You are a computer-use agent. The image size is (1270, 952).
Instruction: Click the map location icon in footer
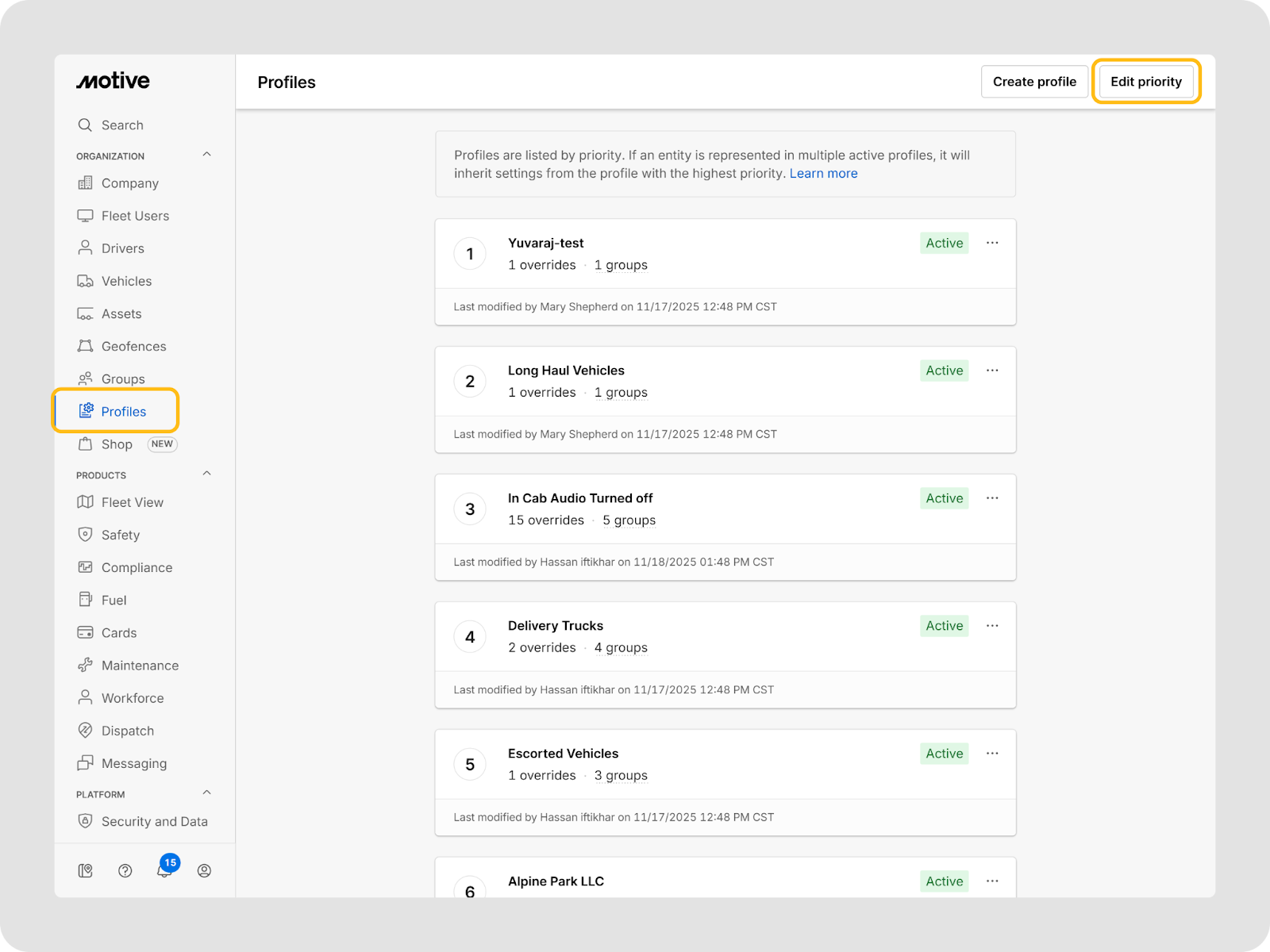86,870
